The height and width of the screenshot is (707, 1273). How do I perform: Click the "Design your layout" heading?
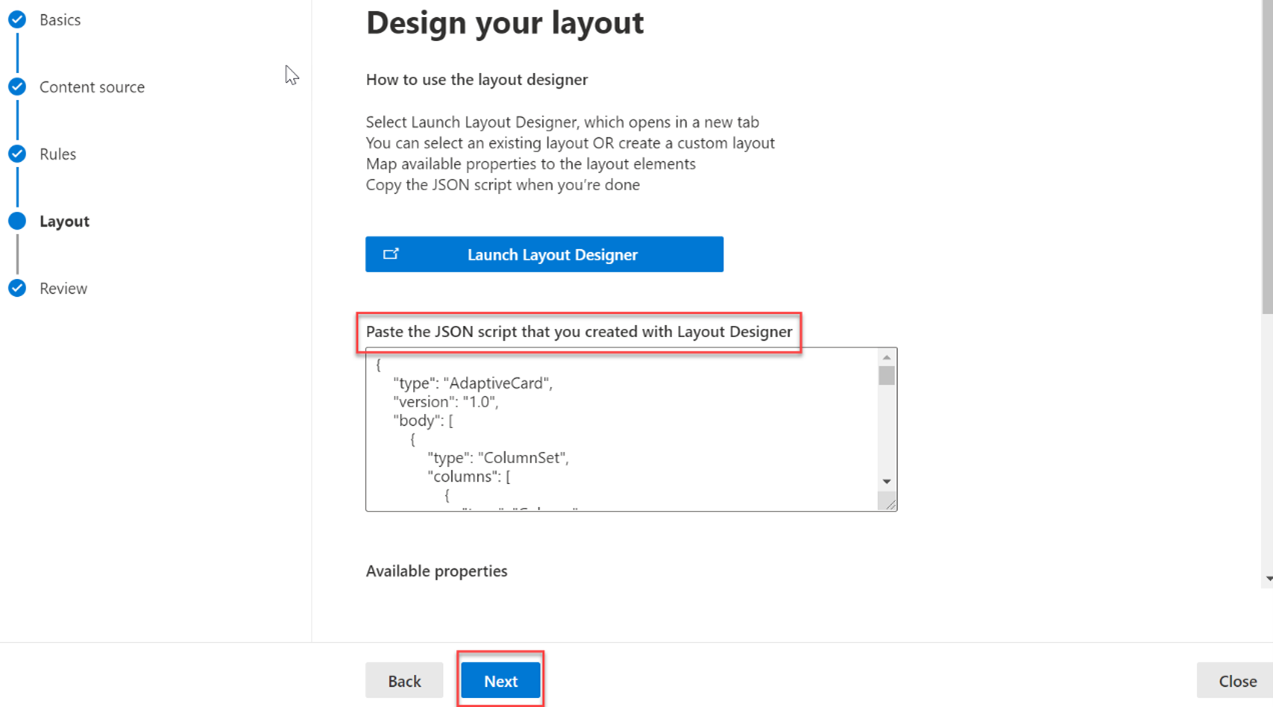(x=505, y=22)
